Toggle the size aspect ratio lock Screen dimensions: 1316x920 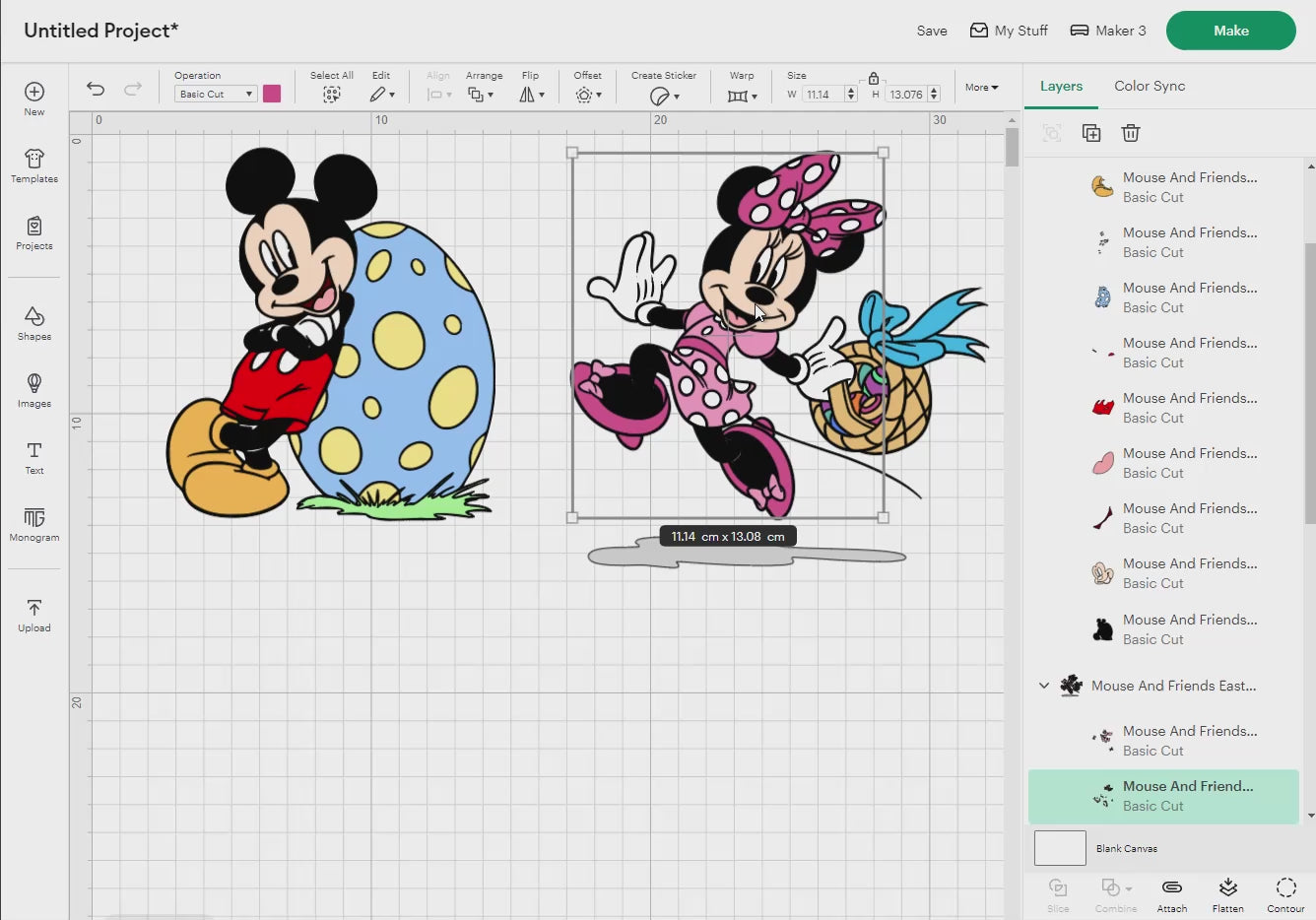pos(874,78)
